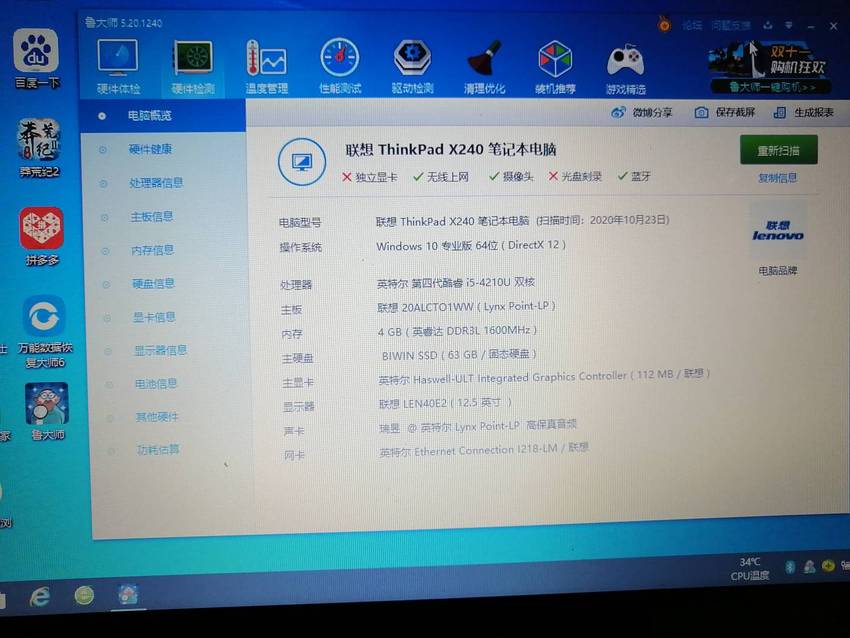Open 鲁大师 desktop shortcut icon
850x638 pixels.
(x=47, y=411)
